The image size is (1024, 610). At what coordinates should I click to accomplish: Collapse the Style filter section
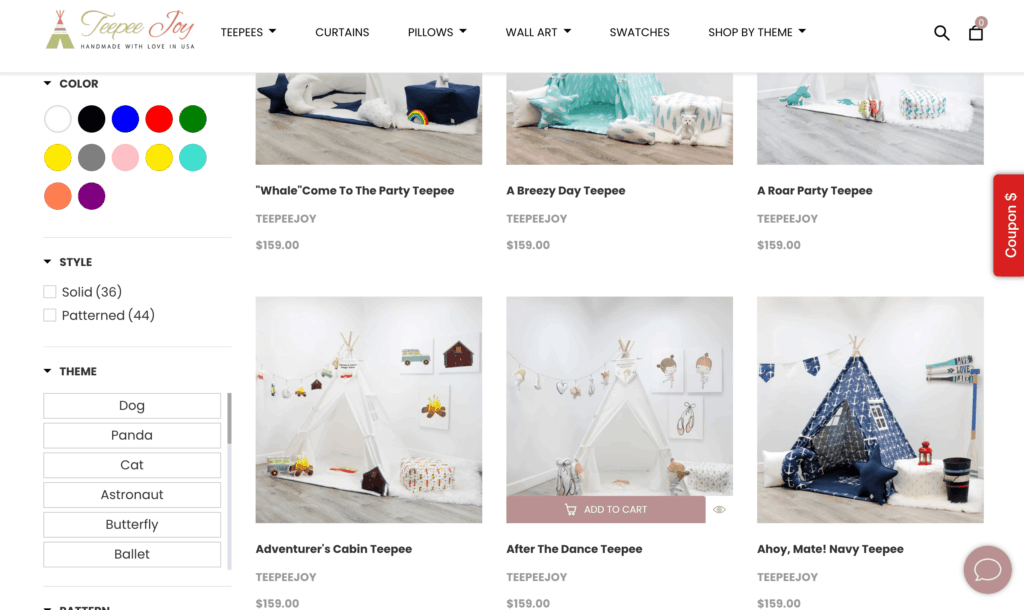48,262
